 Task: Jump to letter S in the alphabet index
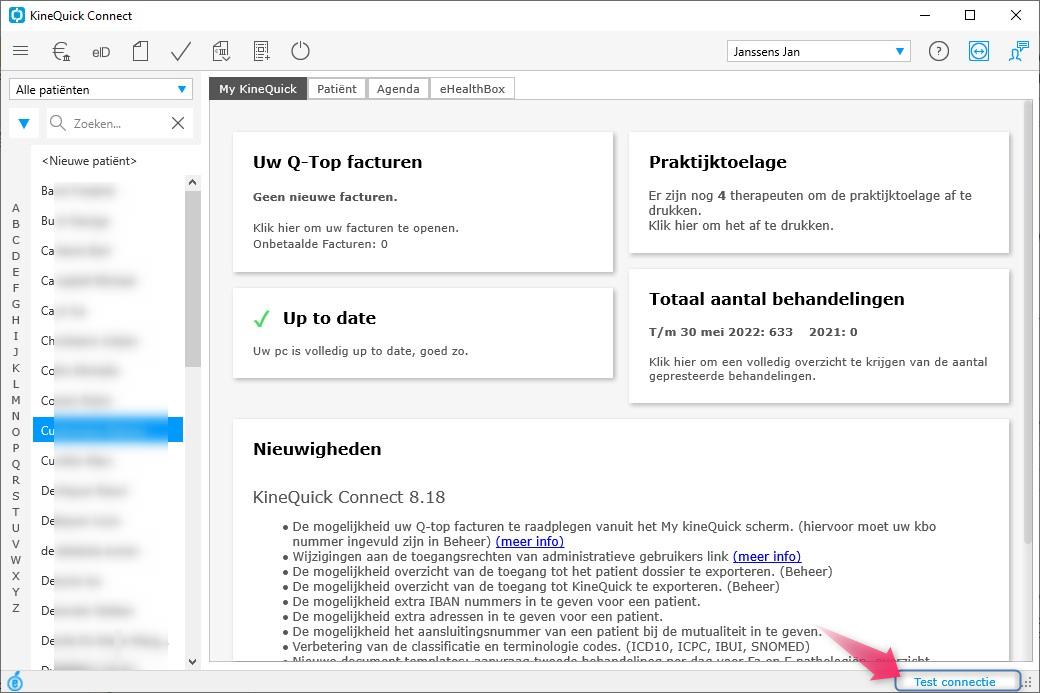16,496
